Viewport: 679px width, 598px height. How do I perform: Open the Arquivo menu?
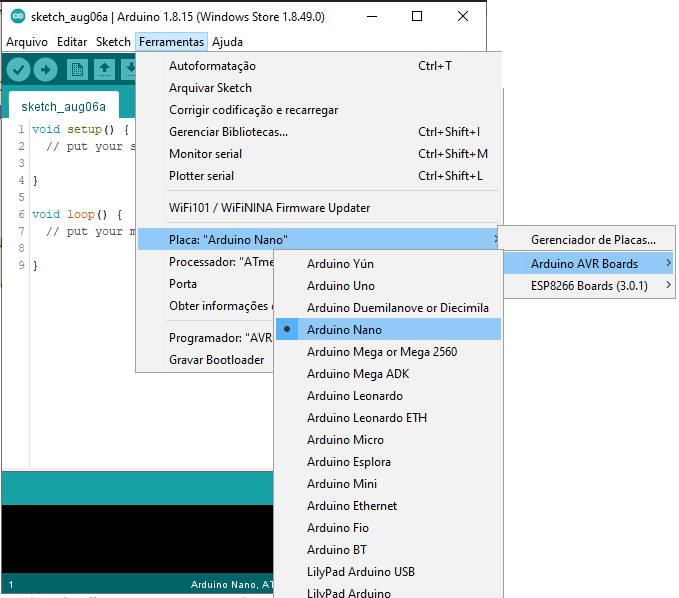[x=27, y=42]
